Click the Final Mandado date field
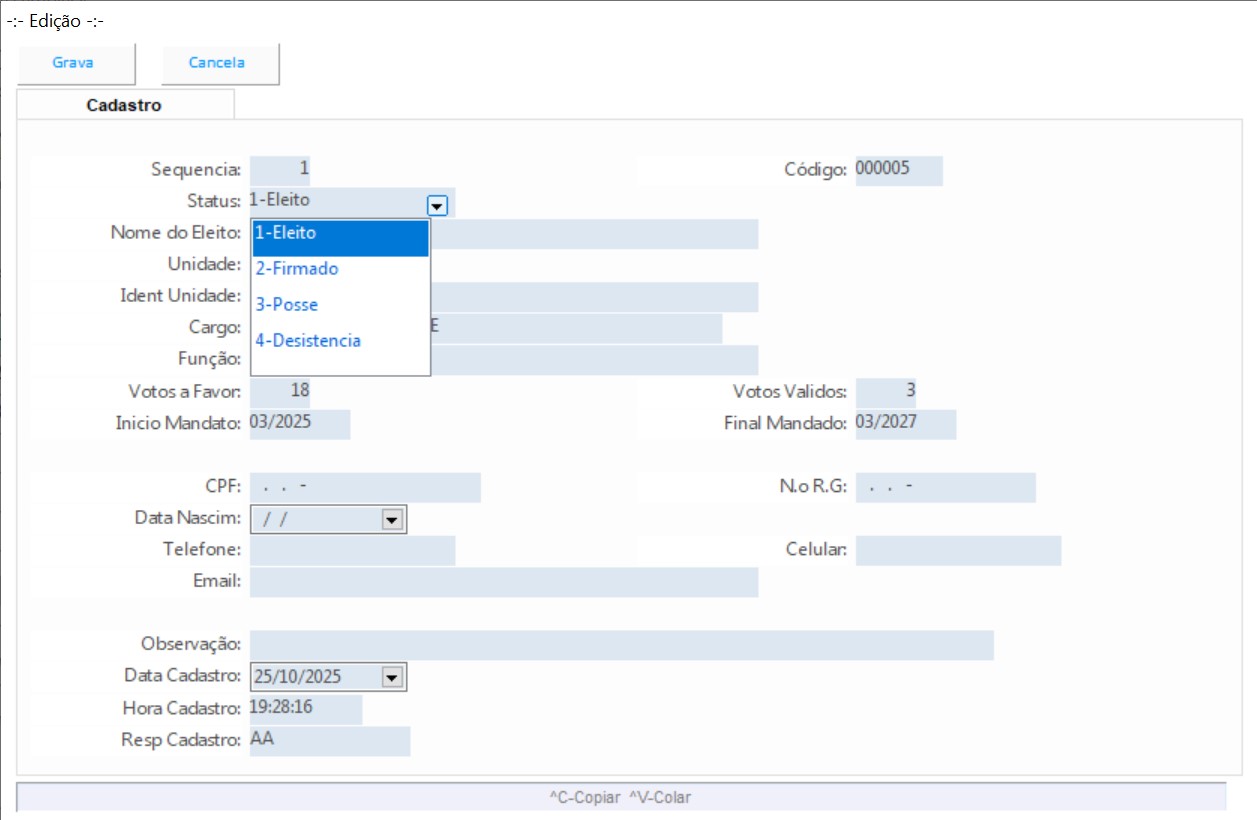The width and height of the screenshot is (1257, 820). point(905,424)
